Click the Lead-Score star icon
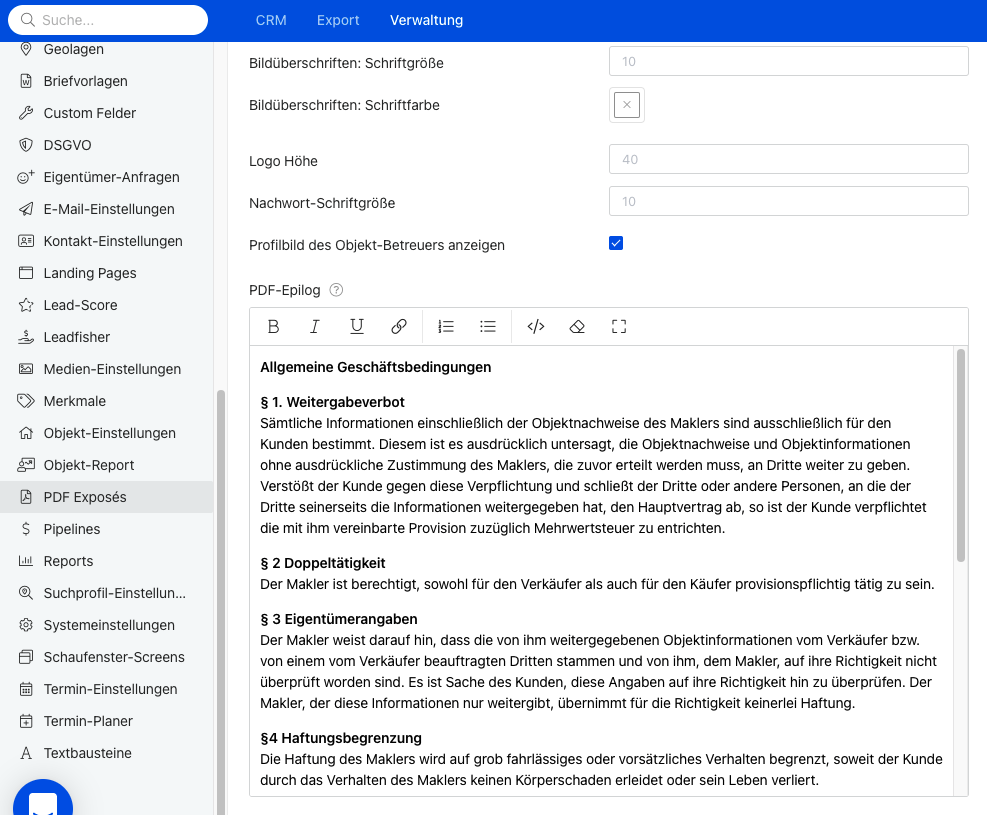Viewport: 987px width, 815px height. [x=26, y=305]
